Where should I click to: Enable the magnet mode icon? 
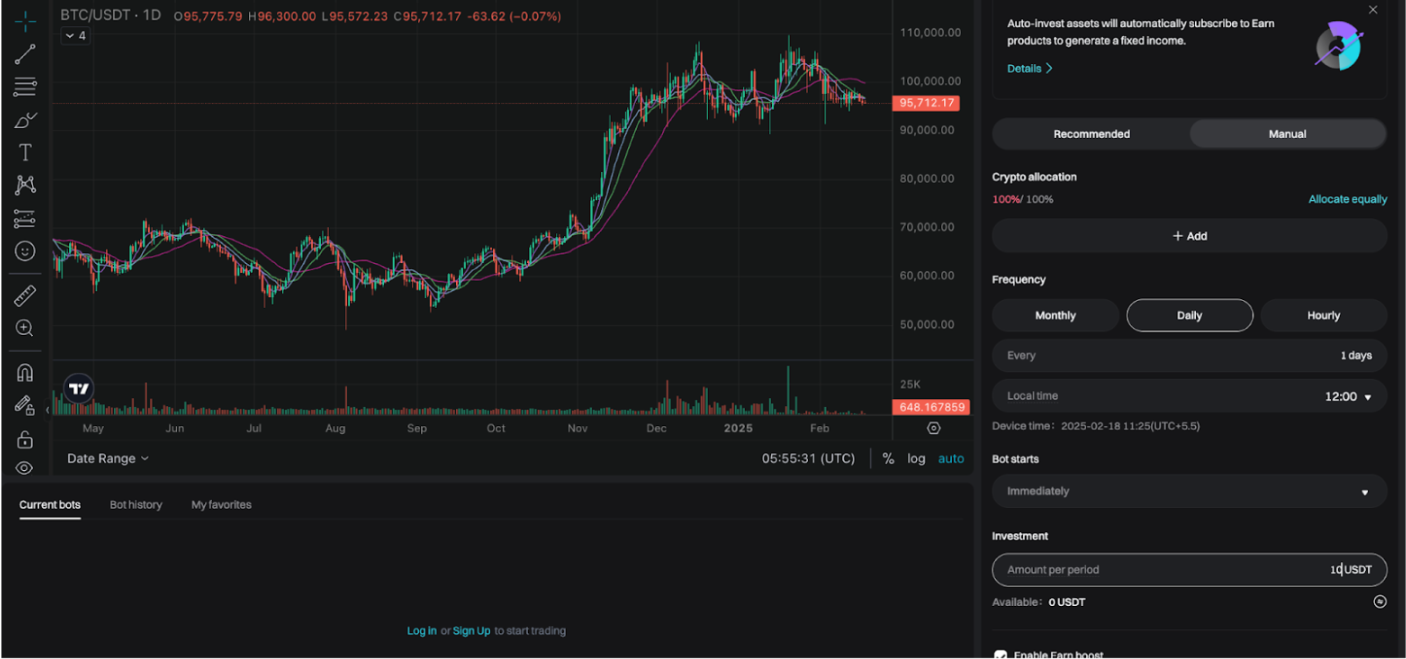(25, 373)
